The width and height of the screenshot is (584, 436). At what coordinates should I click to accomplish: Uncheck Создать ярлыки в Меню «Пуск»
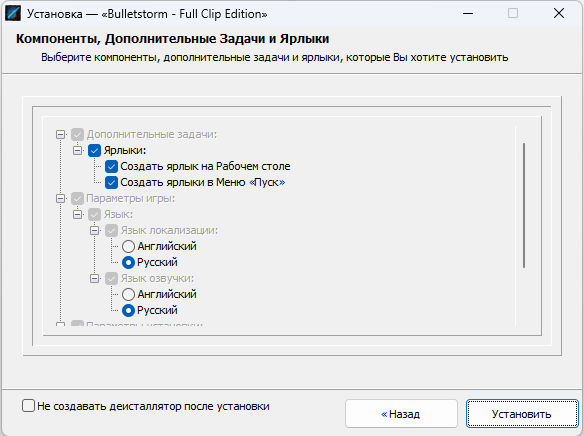coord(111,182)
